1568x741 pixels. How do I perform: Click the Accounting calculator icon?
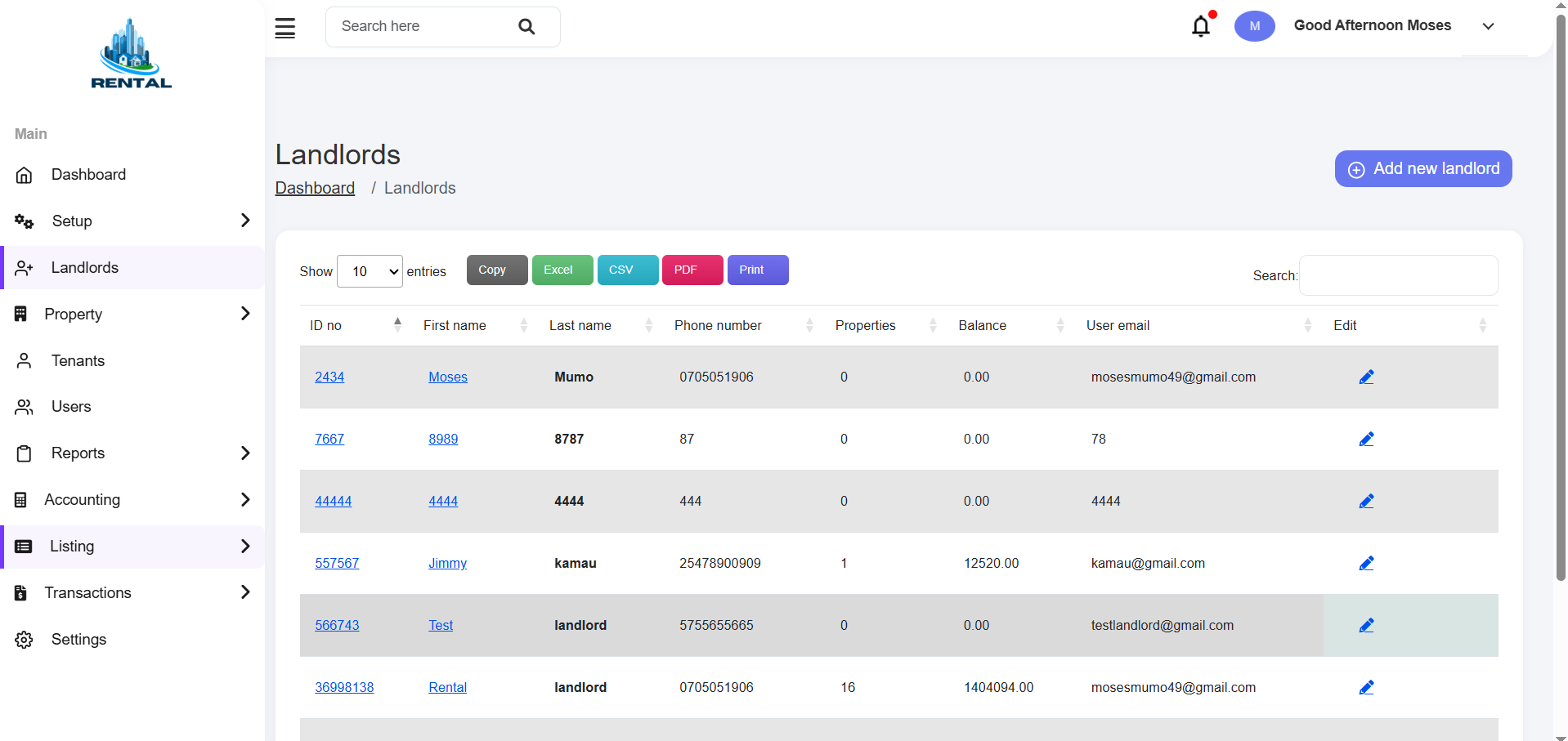(21, 500)
